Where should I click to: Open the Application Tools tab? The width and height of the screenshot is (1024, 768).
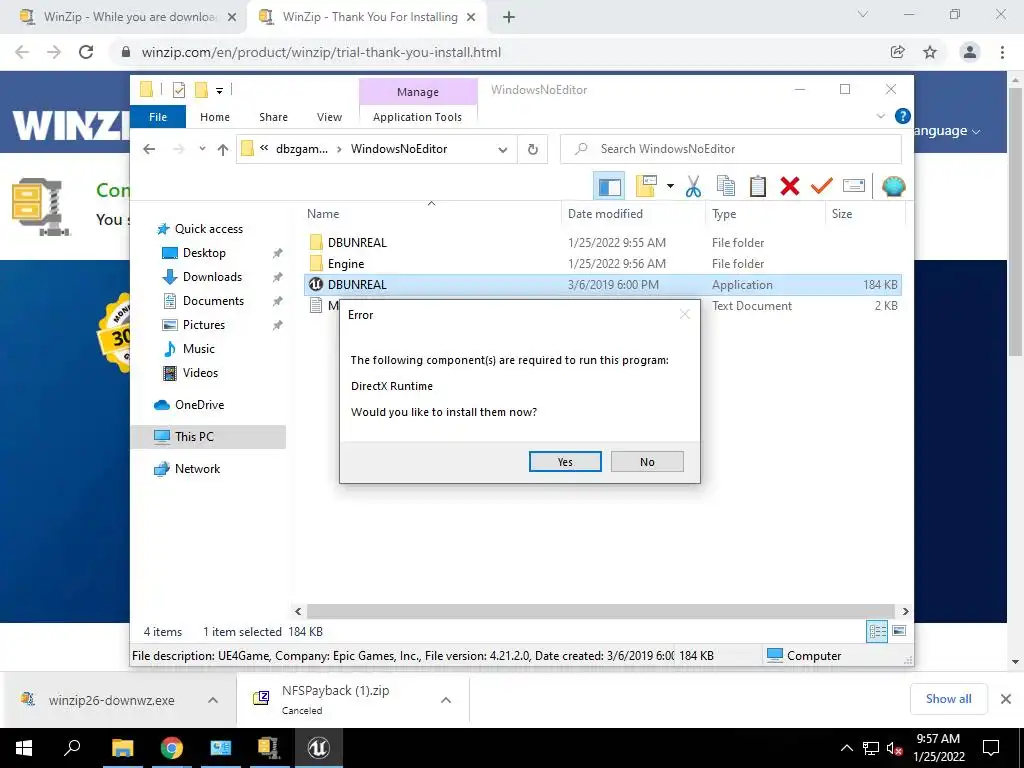[x=417, y=117]
